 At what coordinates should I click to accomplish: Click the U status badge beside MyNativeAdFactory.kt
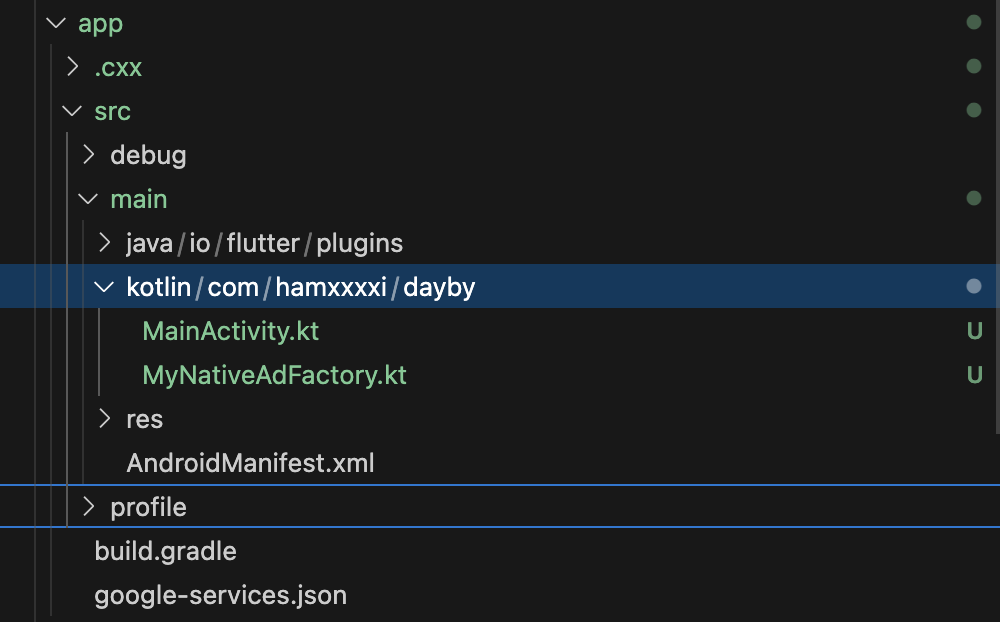click(974, 375)
